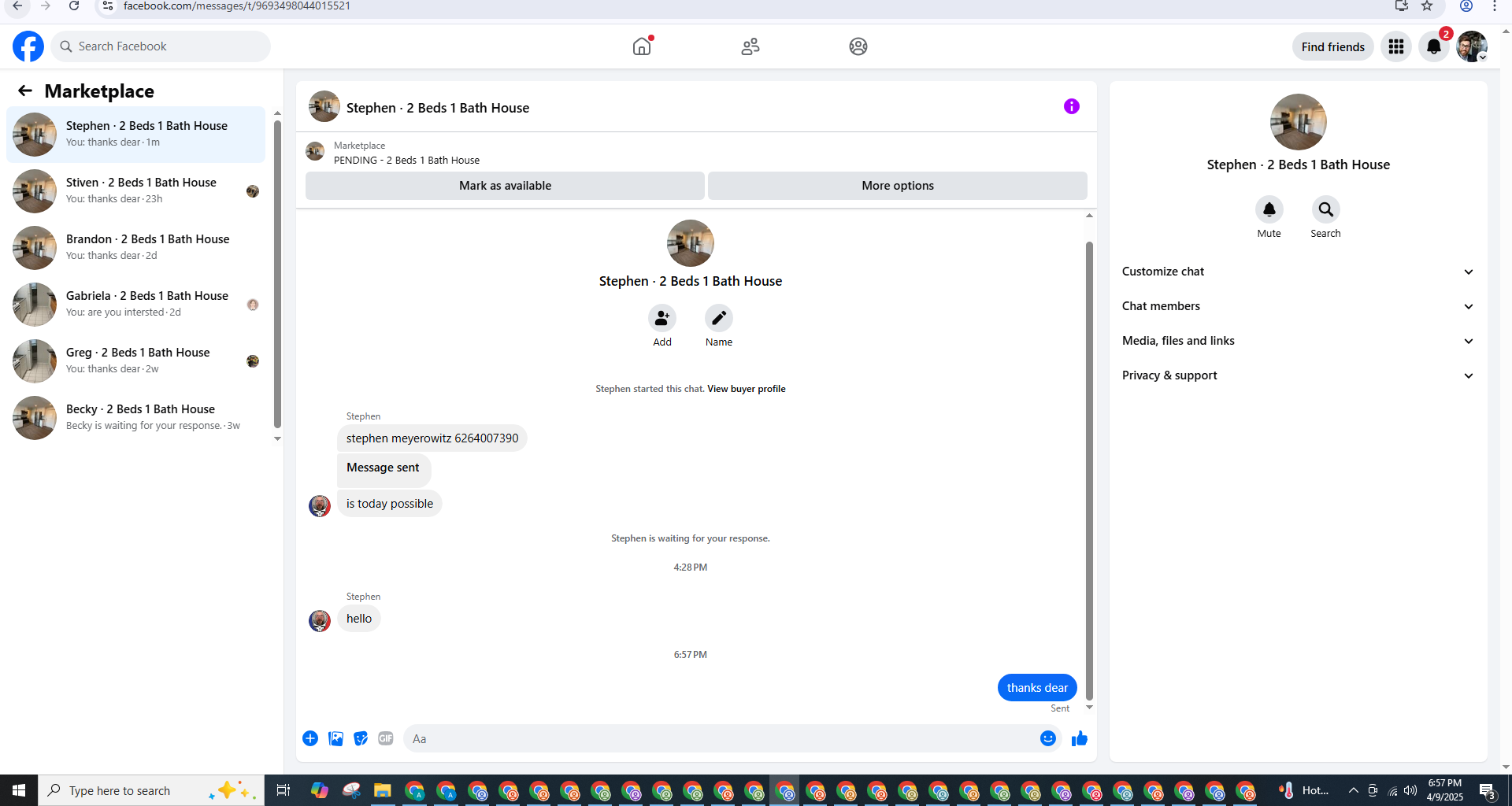Bookmark this page with star icon
Image resolution: width=1512 pixels, height=806 pixels.
[1427, 6]
